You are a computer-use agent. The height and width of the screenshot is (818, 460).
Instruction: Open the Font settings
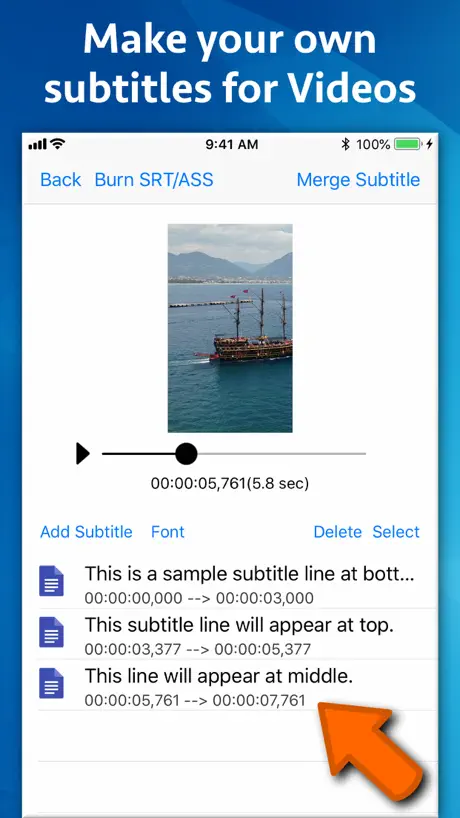168,532
